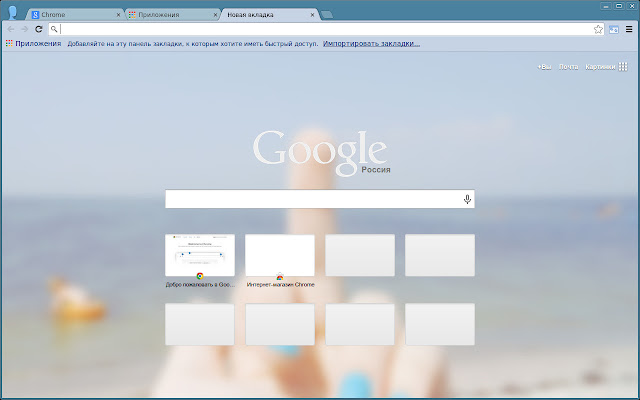Go back with the back arrow
The width and height of the screenshot is (640, 400).
click(x=11, y=29)
